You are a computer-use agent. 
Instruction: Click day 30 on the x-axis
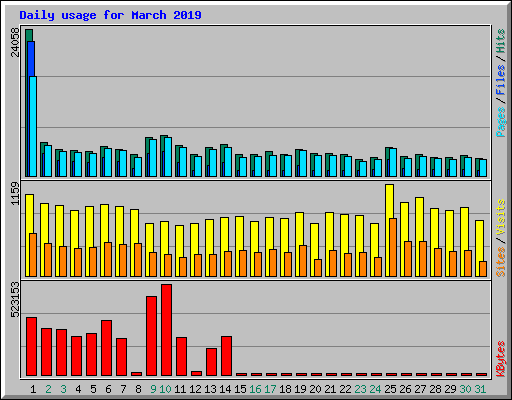coord(465,389)
